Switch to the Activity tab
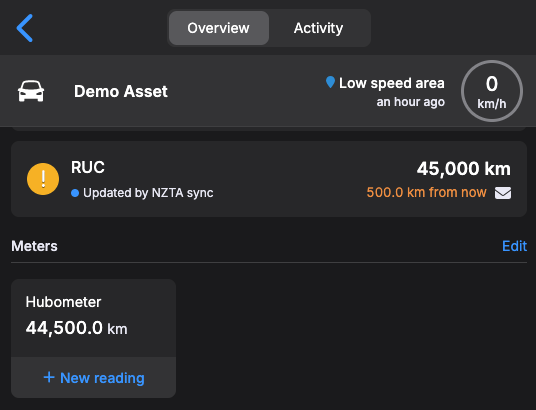Viewport: 536px width, 410px height. [318, 28]
